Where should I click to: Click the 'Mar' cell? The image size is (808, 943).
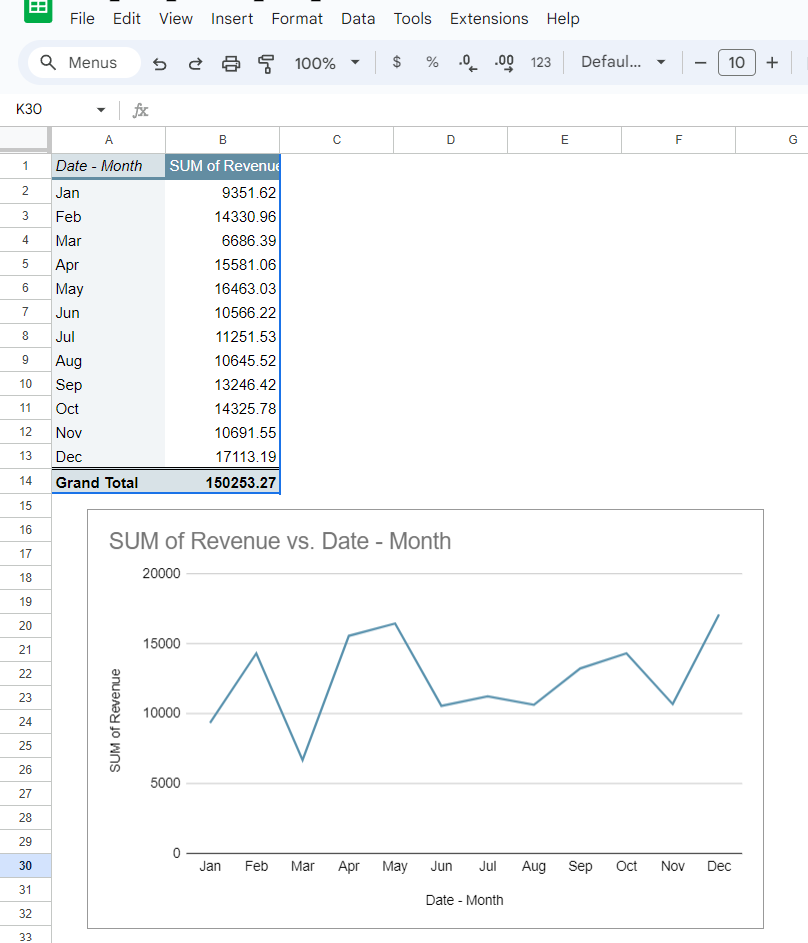pyautogui.click(x=108, y=241)
